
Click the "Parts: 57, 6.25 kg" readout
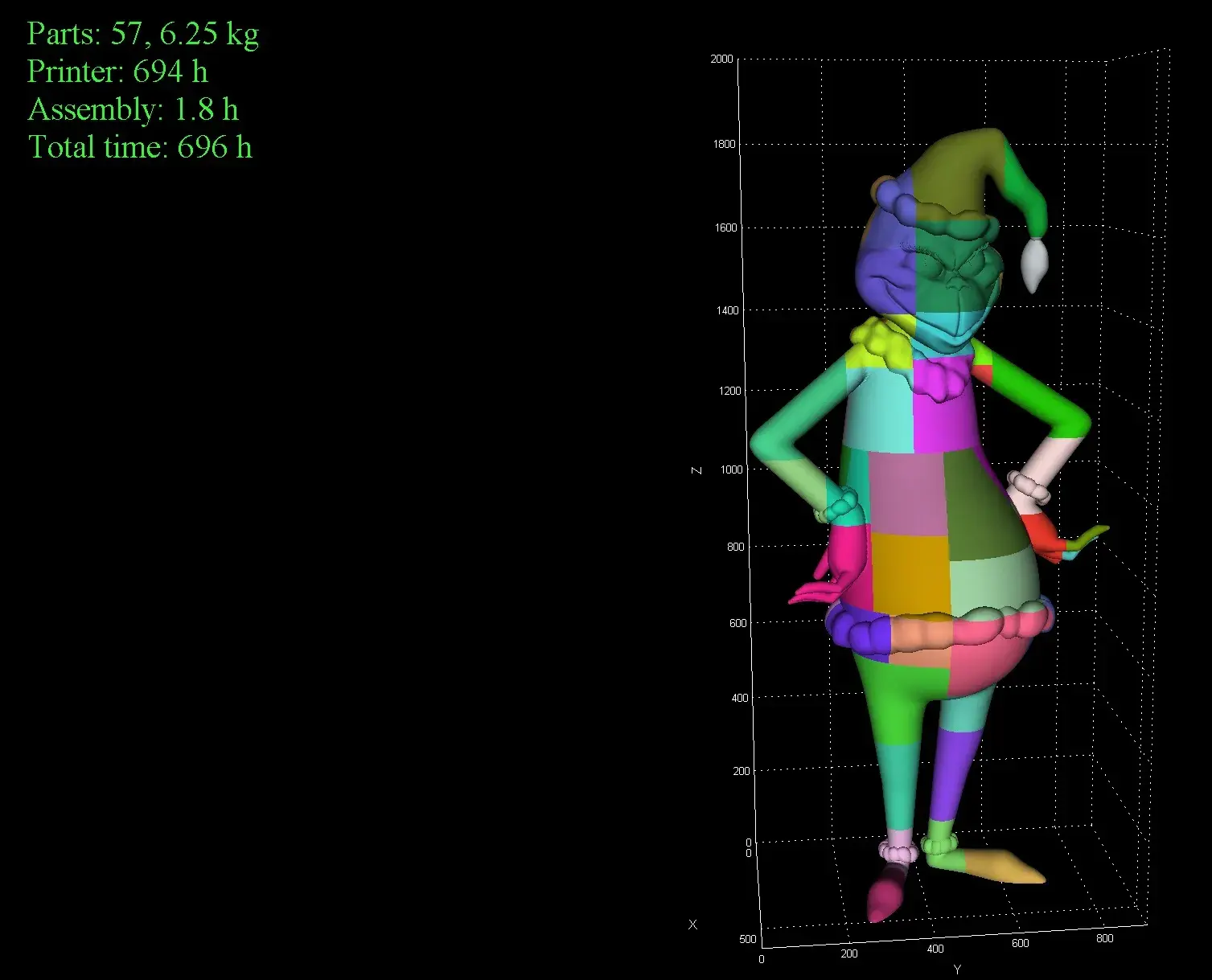pyautogui.click(x=143, y=34)
